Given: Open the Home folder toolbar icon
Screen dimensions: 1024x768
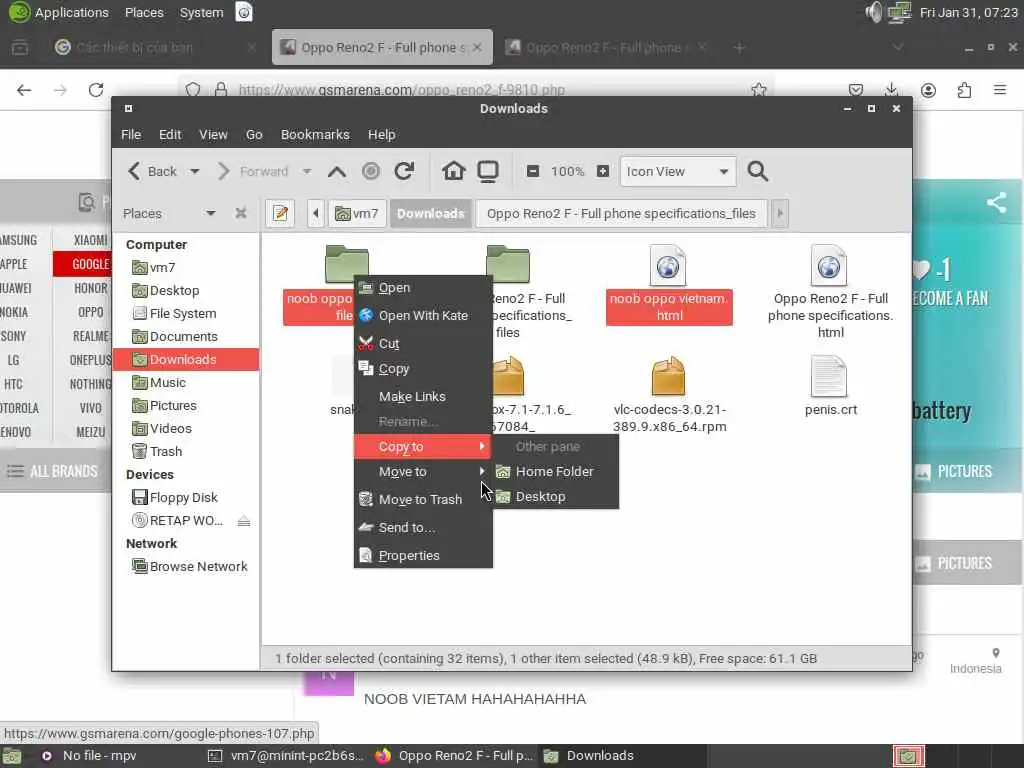Looking at the screenshot, I should [453, 171].
